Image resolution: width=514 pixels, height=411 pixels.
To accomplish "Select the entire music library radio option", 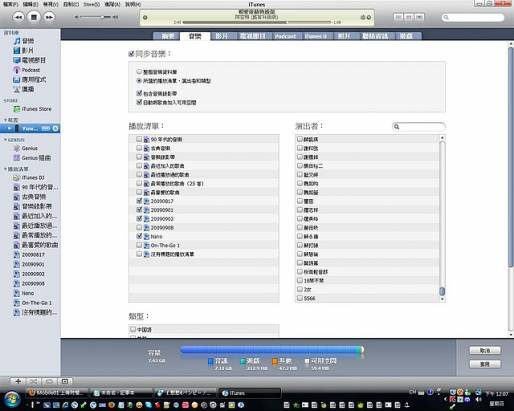I will (x=139, y=72).
